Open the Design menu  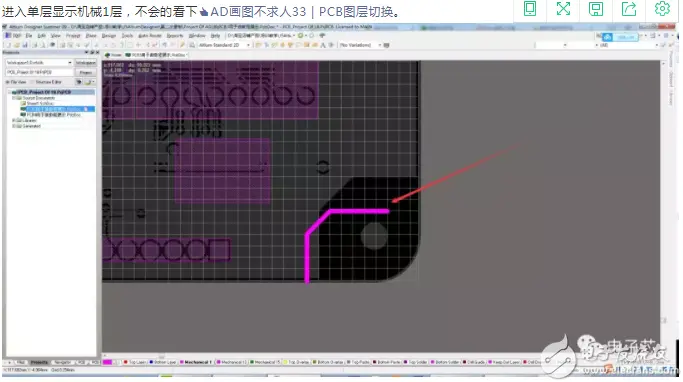pos(109,36)
